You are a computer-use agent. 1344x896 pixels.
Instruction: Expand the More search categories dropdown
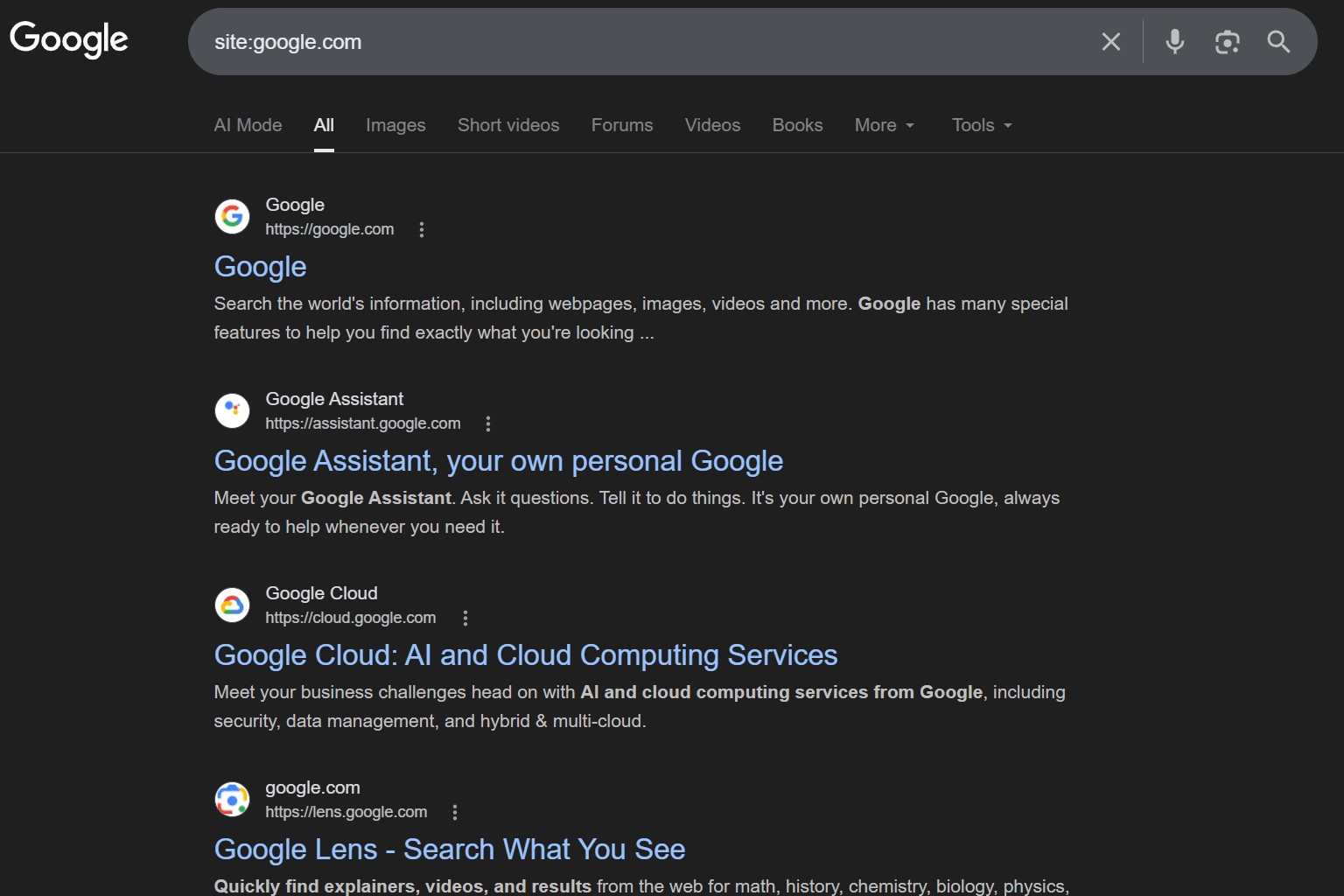884,125
